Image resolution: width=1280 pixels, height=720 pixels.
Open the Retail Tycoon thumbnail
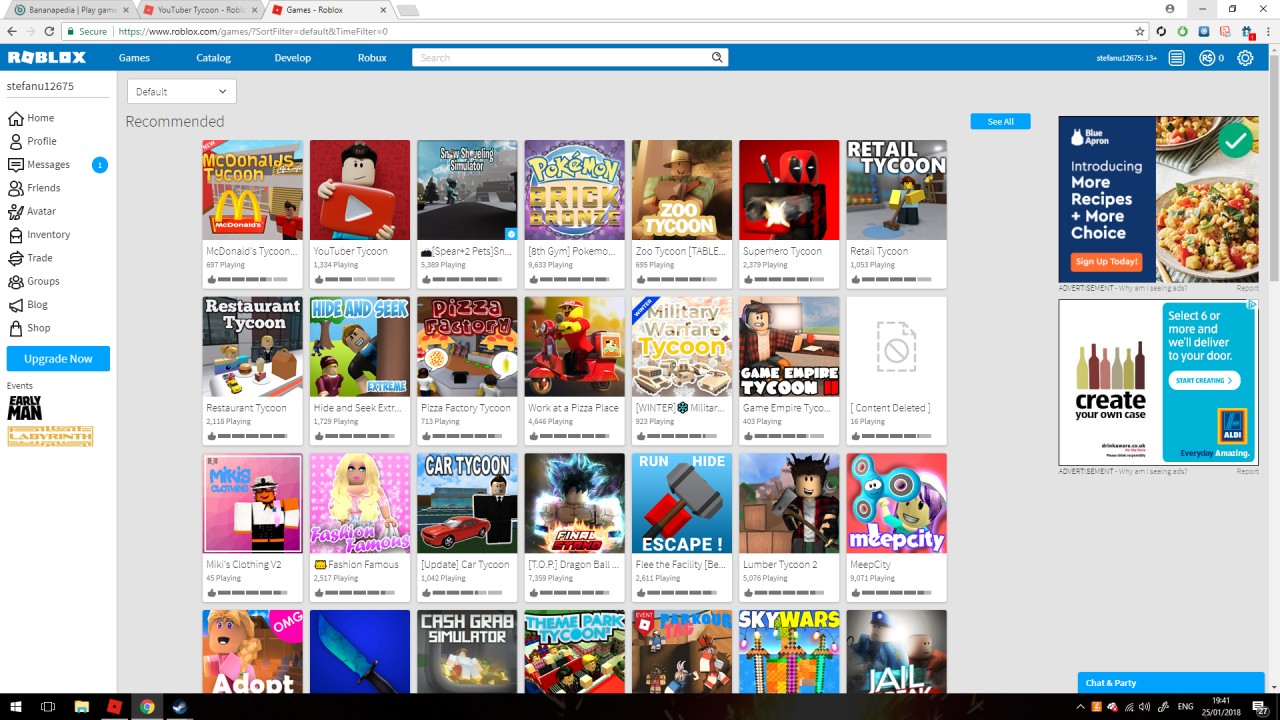pyautogui.click(x=896, y=190)
